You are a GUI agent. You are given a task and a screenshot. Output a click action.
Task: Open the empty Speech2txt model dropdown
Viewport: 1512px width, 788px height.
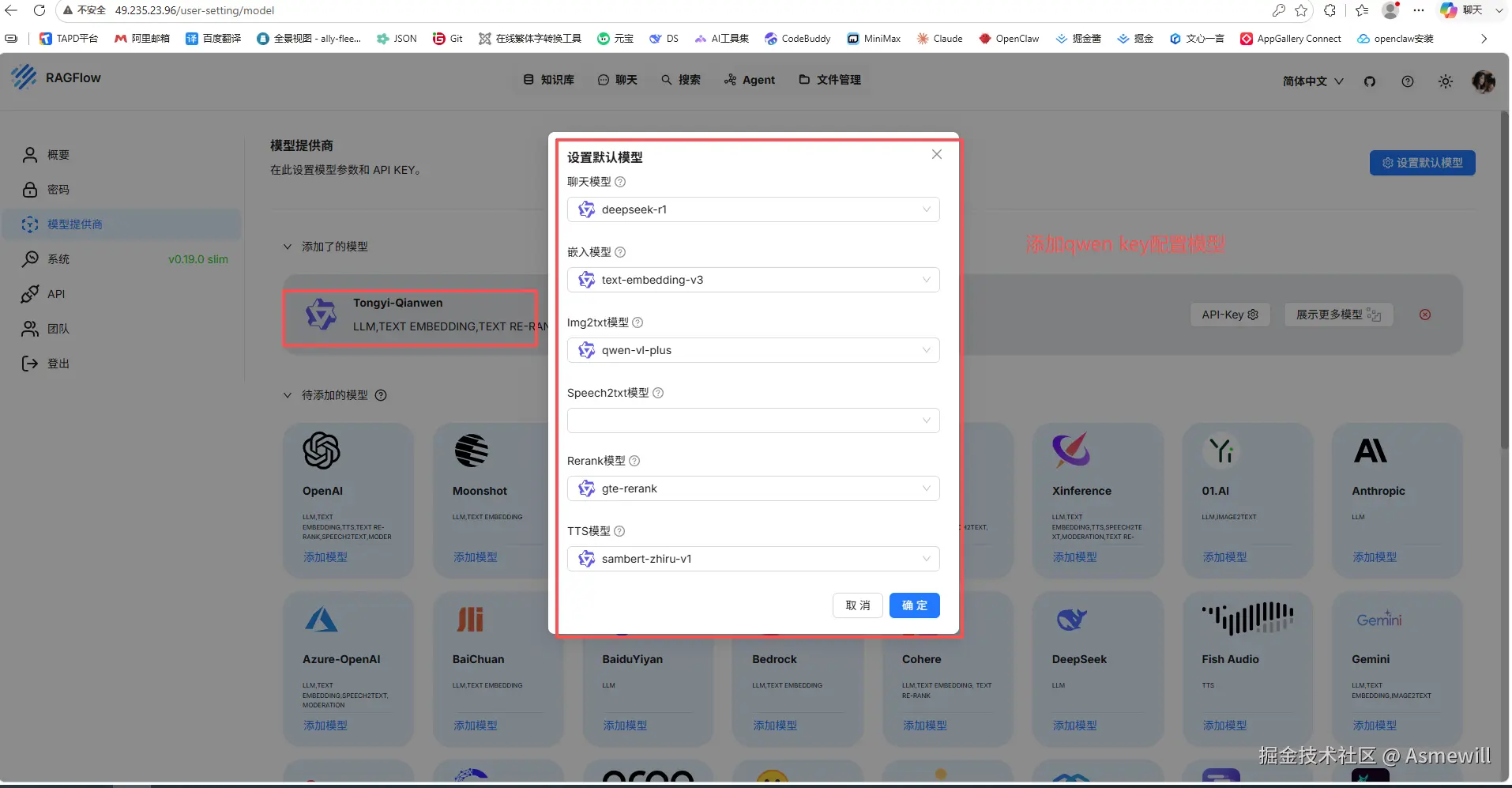tap(753, 420)
